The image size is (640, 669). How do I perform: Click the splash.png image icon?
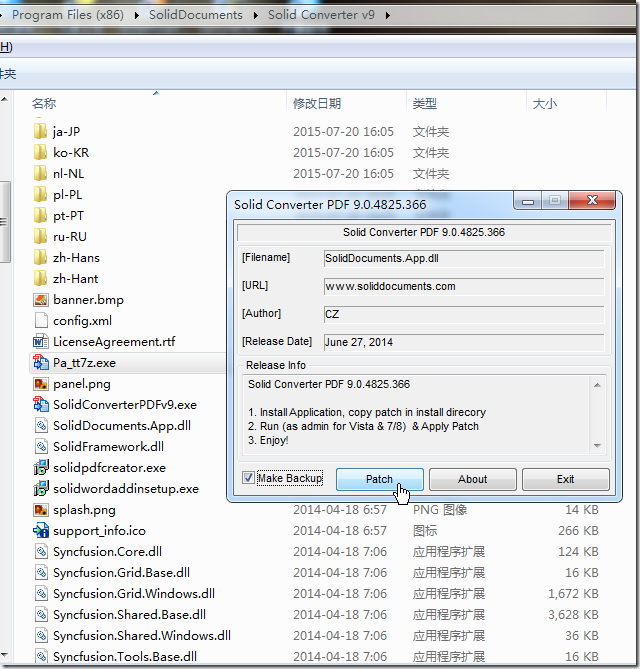tap(41, 509)
